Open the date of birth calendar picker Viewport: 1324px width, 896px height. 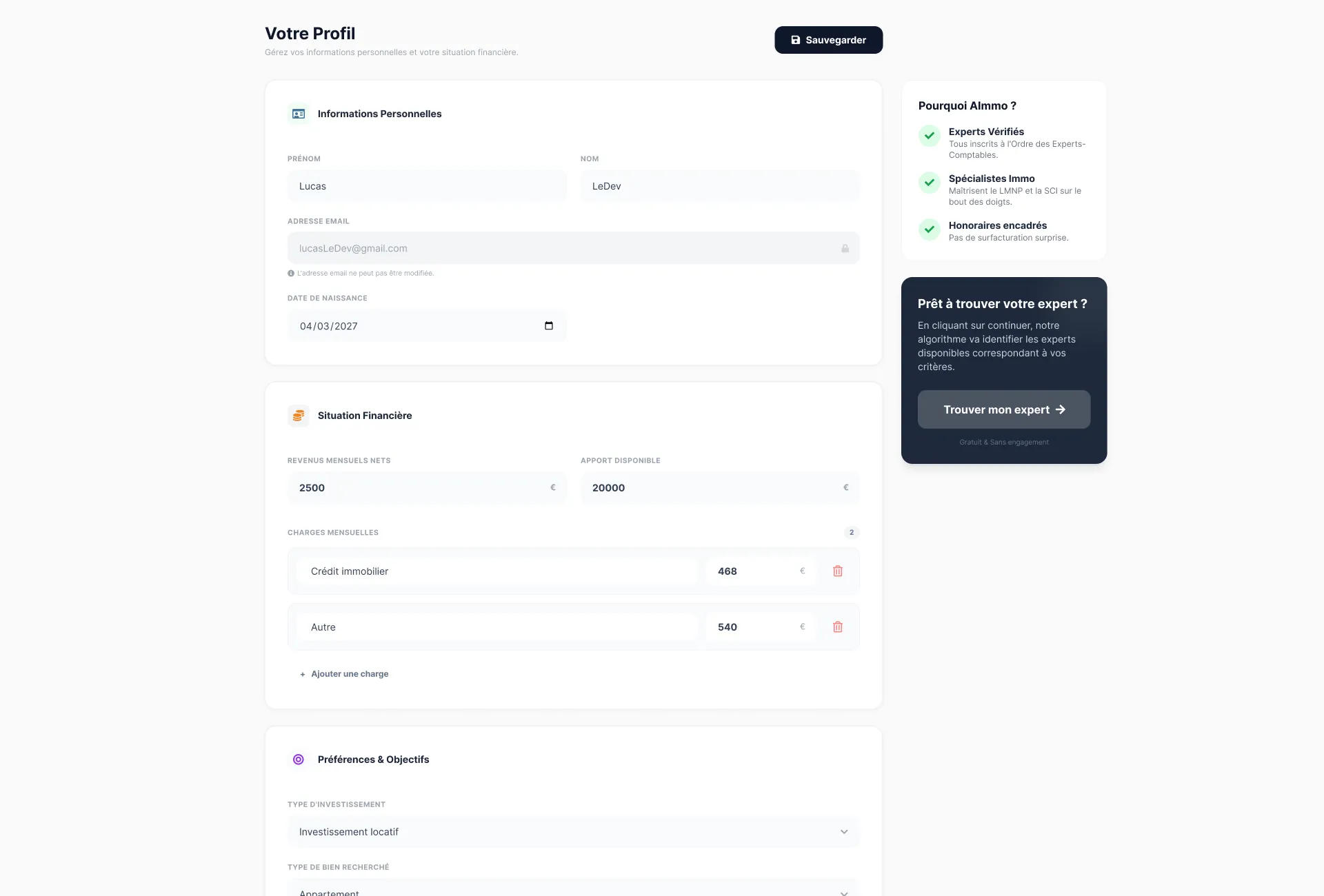[549, 326]
